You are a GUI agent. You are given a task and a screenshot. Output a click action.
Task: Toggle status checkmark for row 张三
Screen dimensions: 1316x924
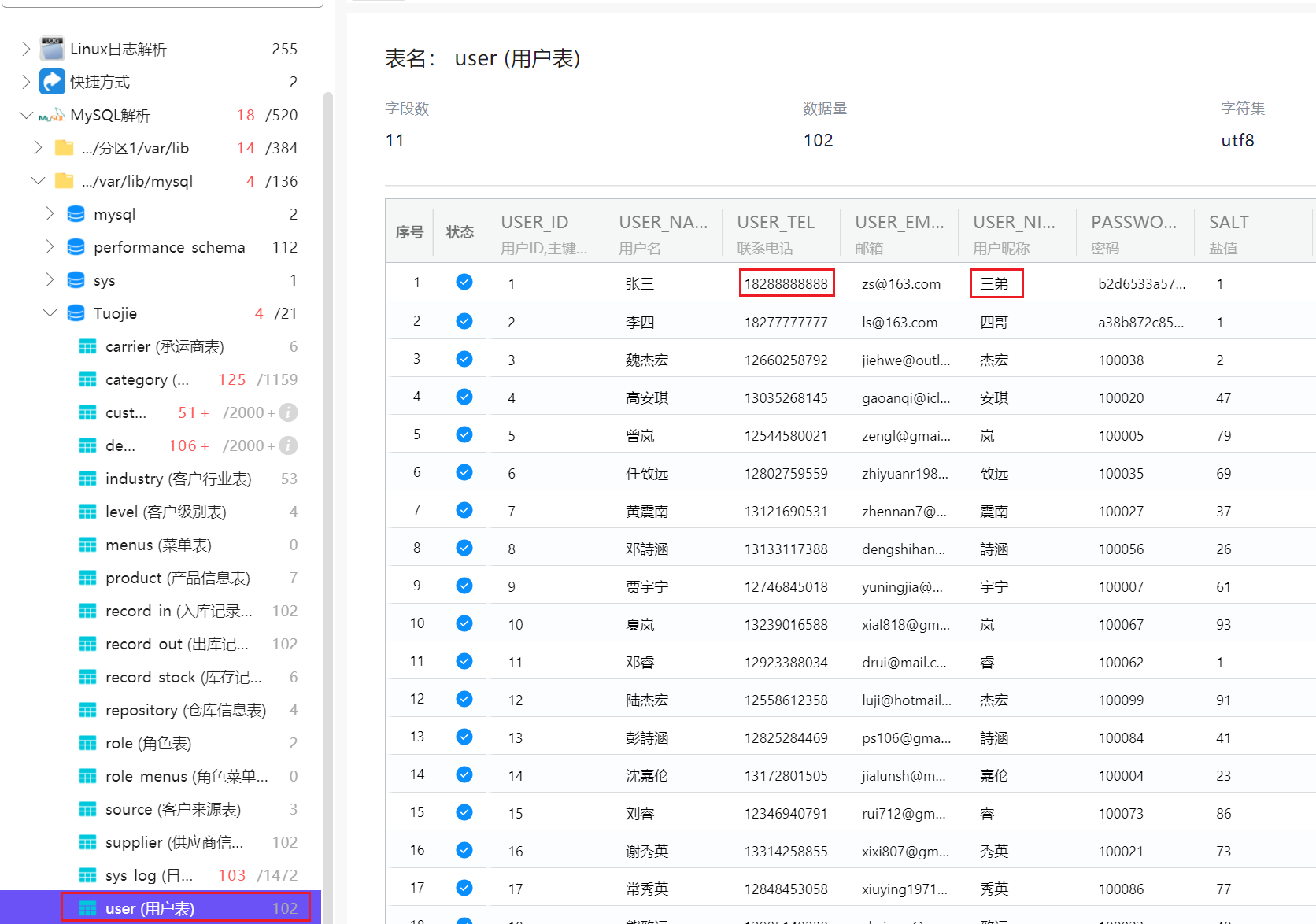464,283
